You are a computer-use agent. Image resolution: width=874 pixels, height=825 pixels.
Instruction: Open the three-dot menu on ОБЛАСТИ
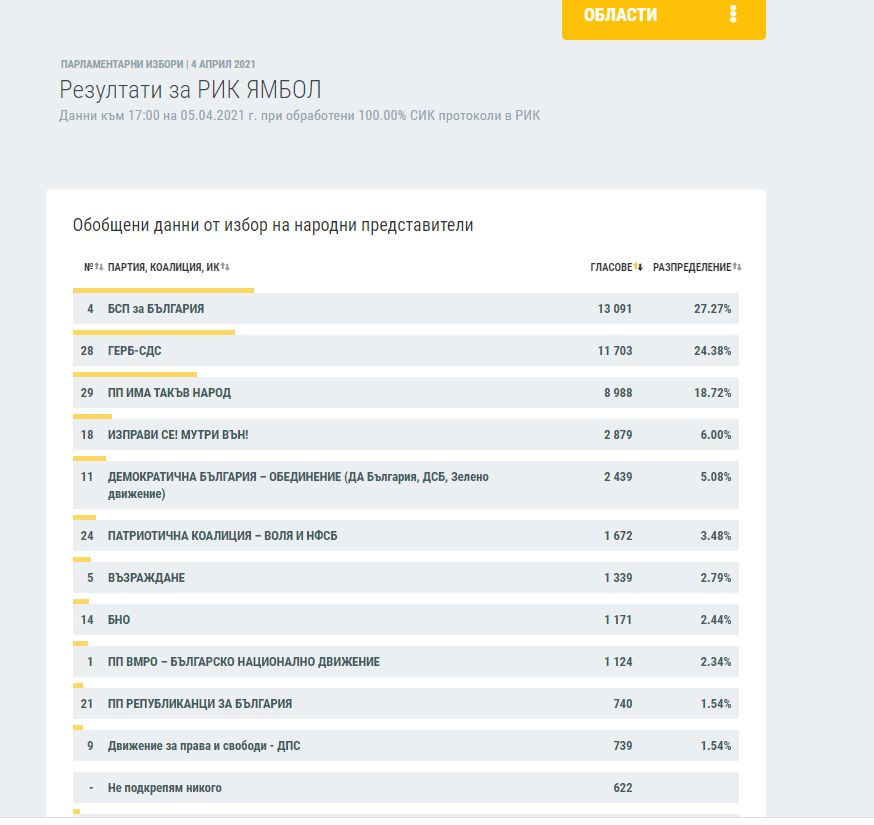pos(733,14)
